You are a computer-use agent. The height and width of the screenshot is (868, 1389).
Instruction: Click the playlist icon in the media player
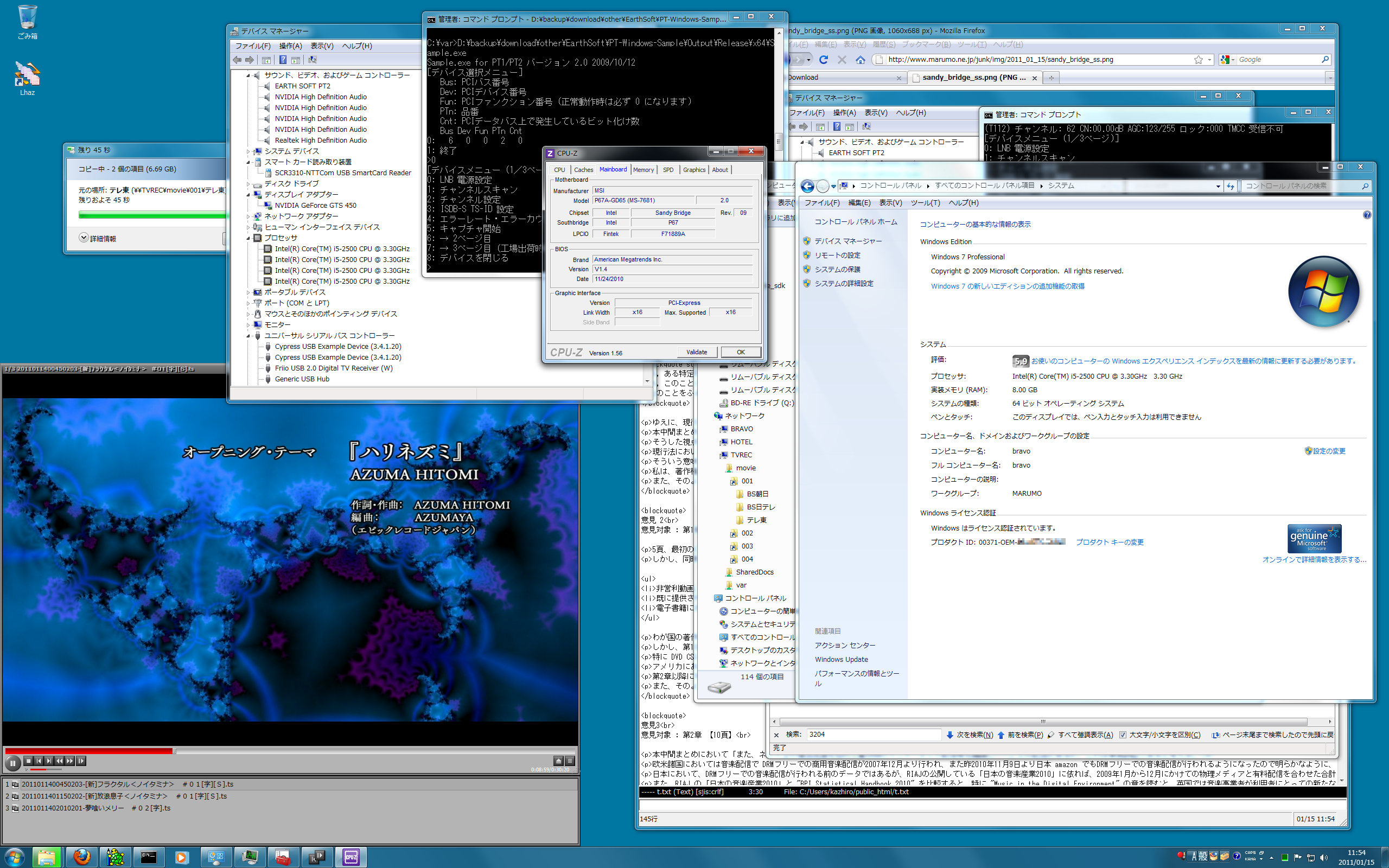tap(570, 761)
